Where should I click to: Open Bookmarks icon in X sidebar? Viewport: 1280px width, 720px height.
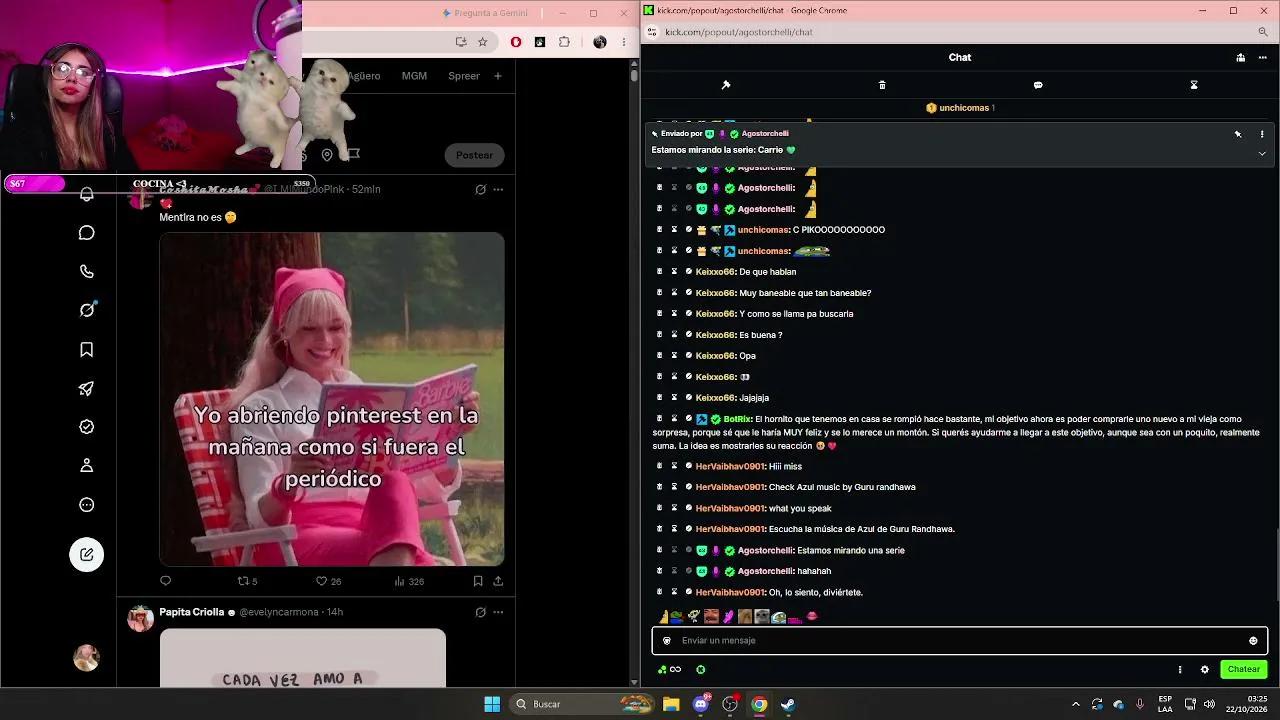point(87,349)
